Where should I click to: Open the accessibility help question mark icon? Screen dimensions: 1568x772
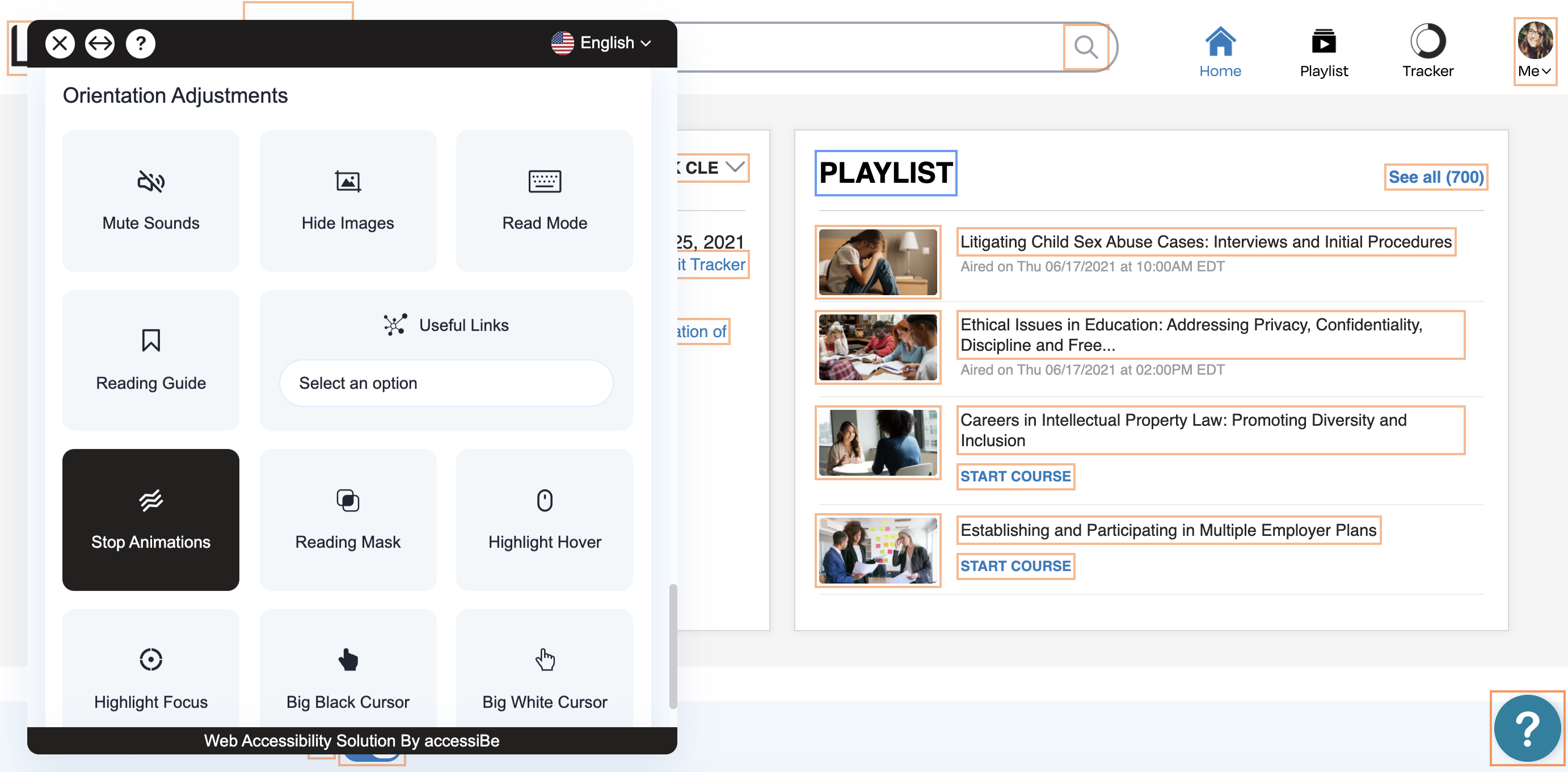tap(141, 44)
